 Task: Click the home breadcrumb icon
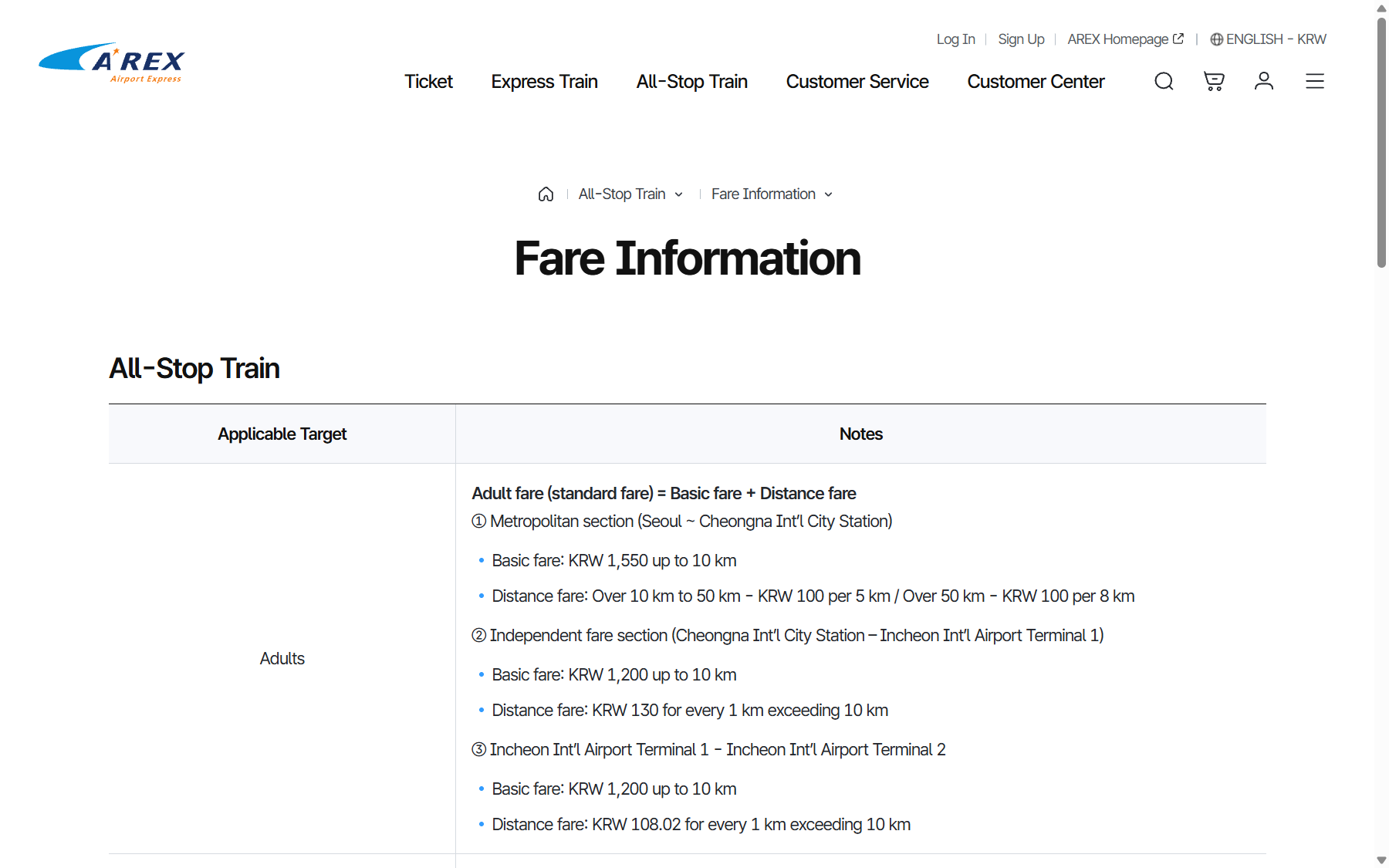pos(546,194)
